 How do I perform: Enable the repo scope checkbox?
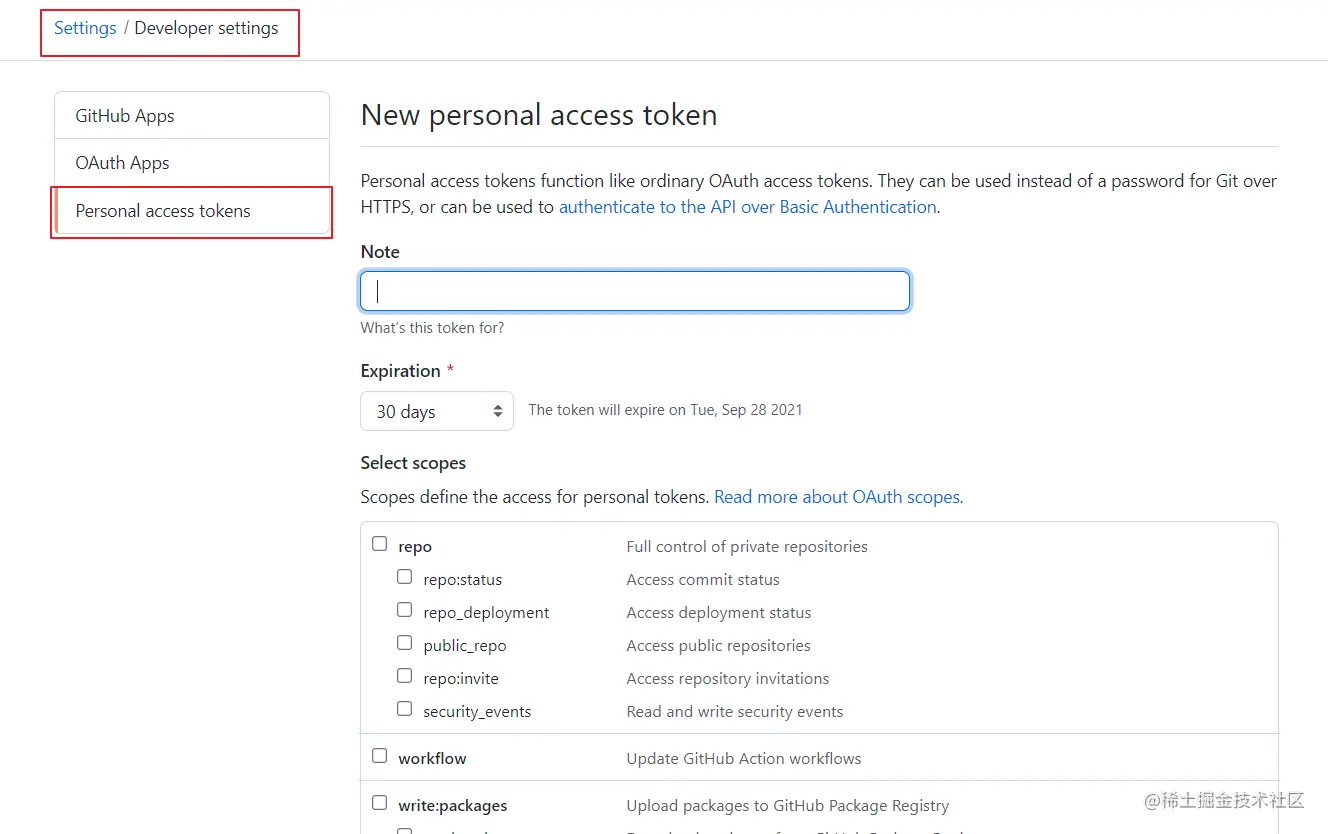(x=380, y=544)
